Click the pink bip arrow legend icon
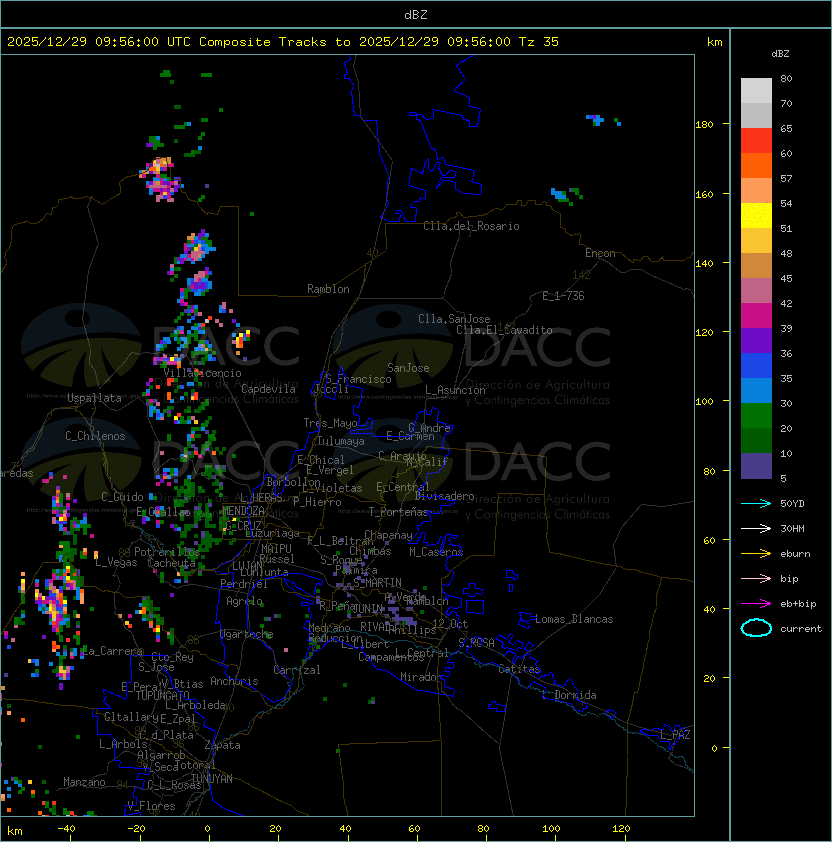The image size is (832, 842). point(756,578)
